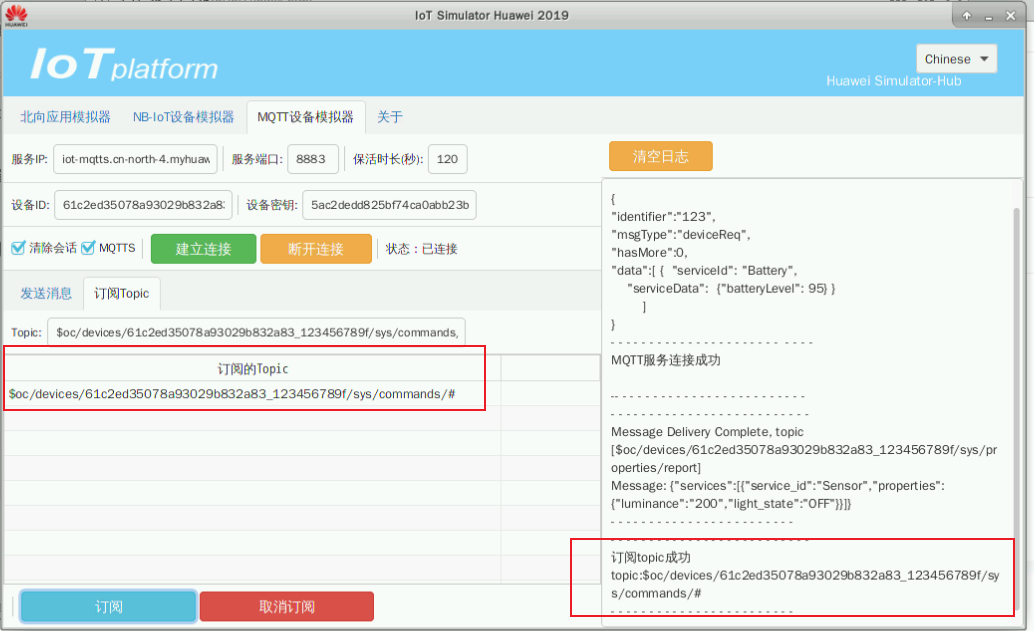Select the subscribed topic row ending commands/#
1034x631 pixels.
(x=253, y=394)
